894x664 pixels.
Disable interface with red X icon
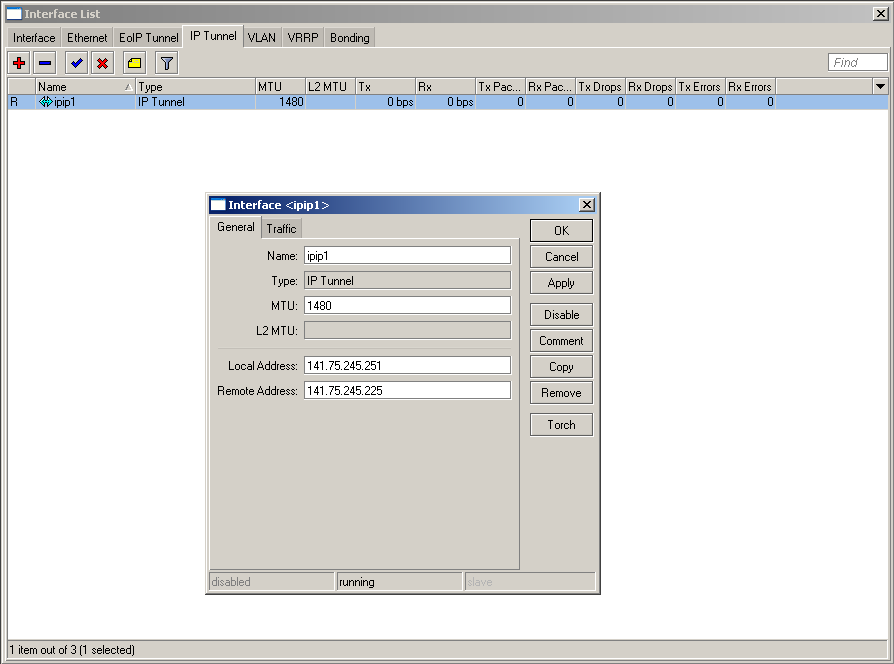point(102,63)
